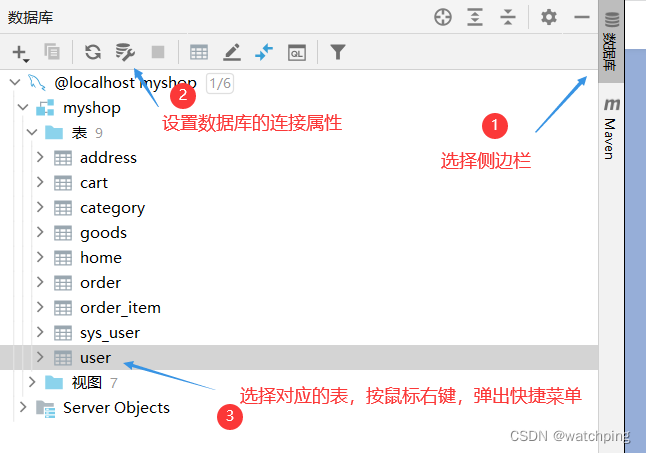Select the Server Objects label
The height and width of the screenshot is (453, 646).
(x=116, y=408)
